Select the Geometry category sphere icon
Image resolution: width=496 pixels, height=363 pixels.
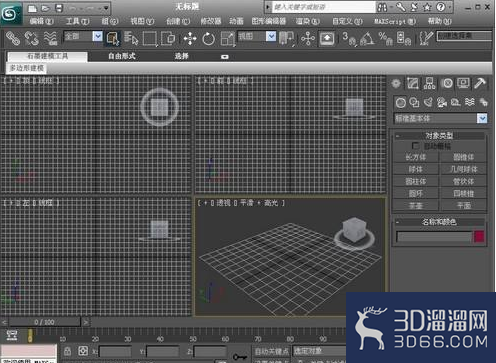401,102
